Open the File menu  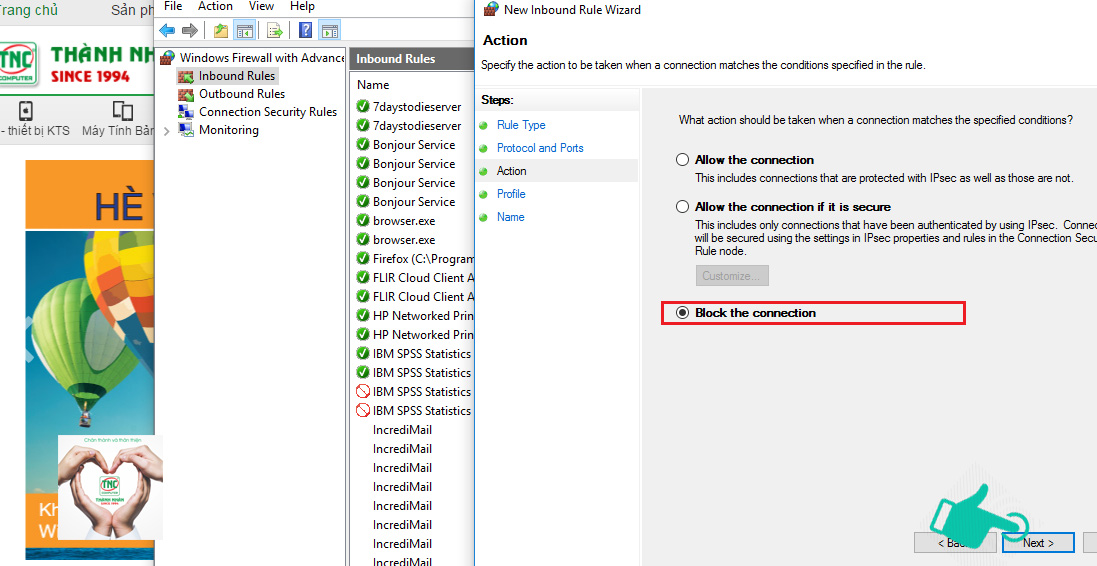tap(172, 6)
